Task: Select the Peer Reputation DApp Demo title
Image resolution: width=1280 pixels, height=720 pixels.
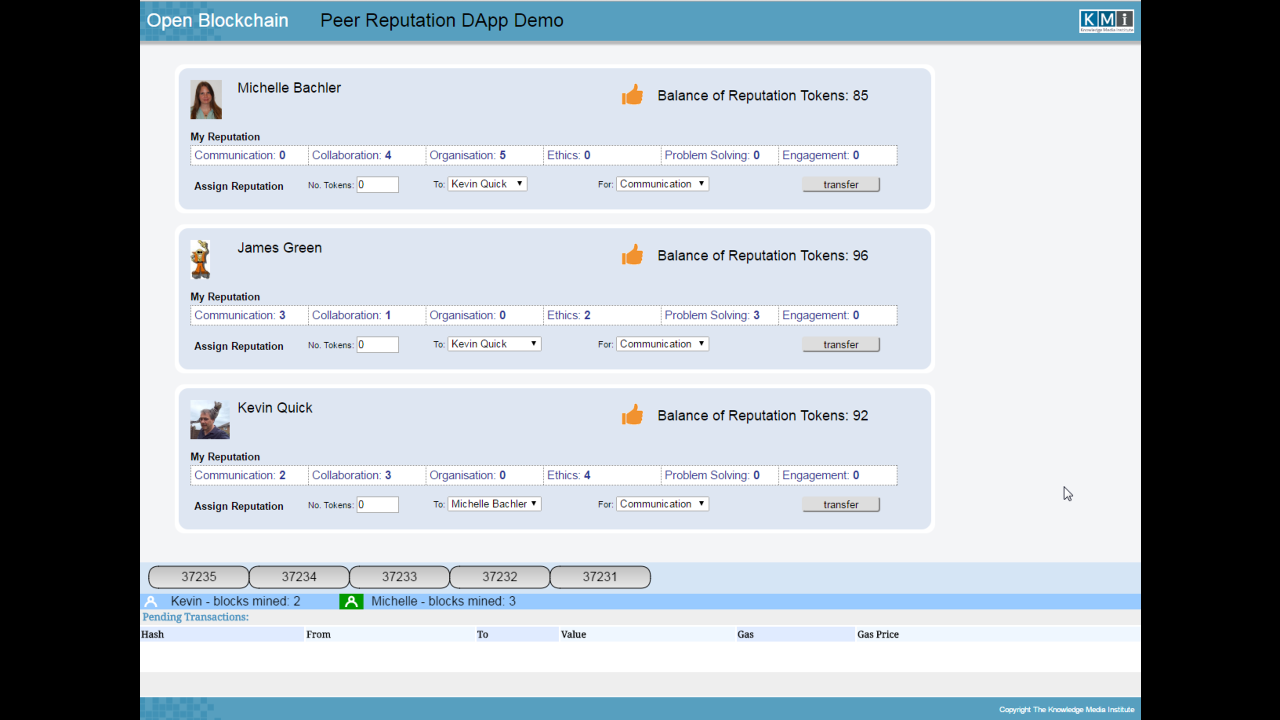Action: coord(441,20)
